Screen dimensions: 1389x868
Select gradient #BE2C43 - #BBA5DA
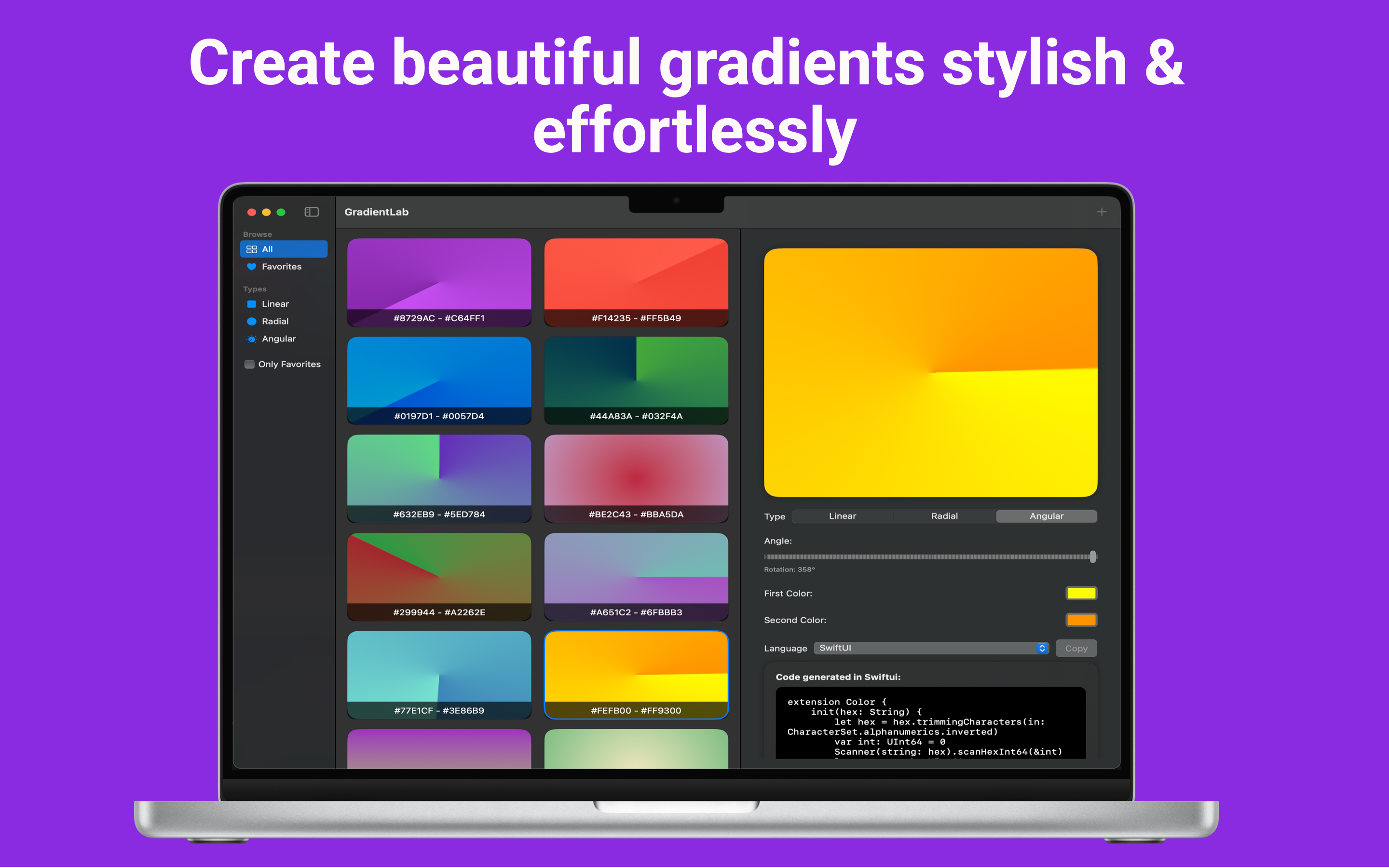pyautogui.click(x=636, y=479)
